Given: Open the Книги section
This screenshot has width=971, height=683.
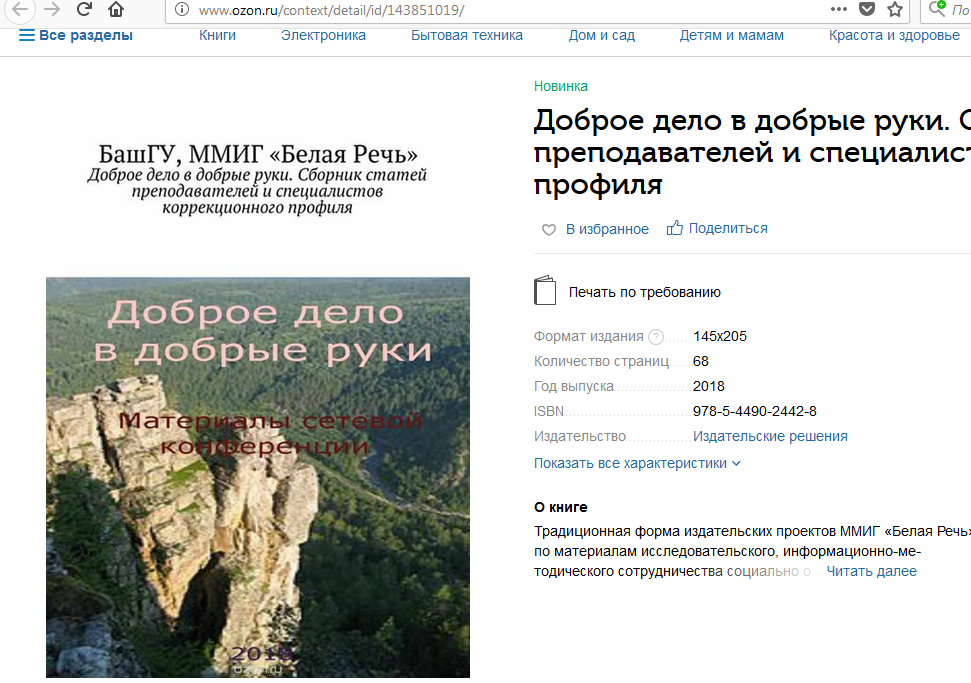Looking at the screenshot, I should coord(217,36).
